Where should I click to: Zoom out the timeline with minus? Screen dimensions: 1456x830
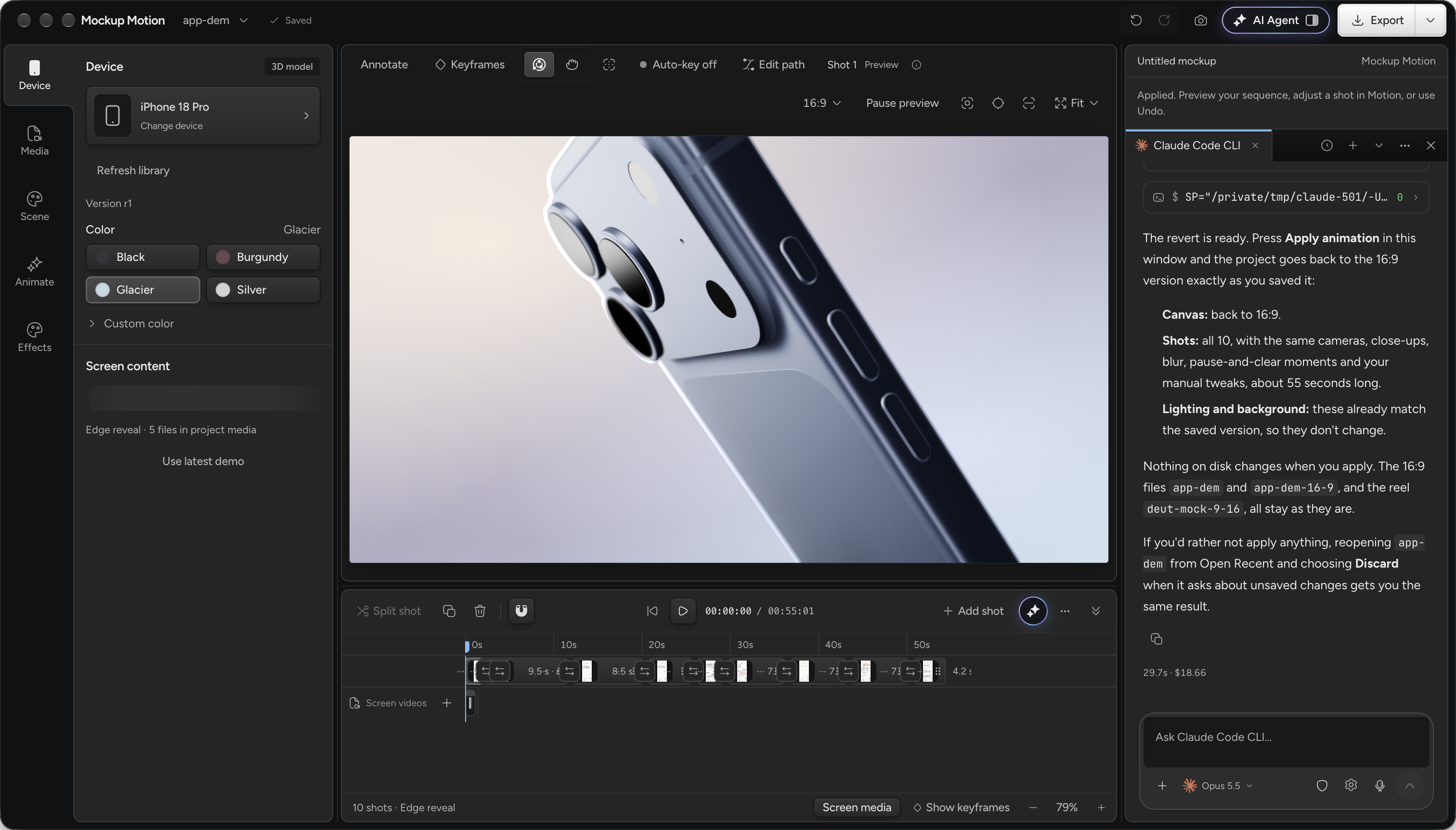pos(1032,808)
